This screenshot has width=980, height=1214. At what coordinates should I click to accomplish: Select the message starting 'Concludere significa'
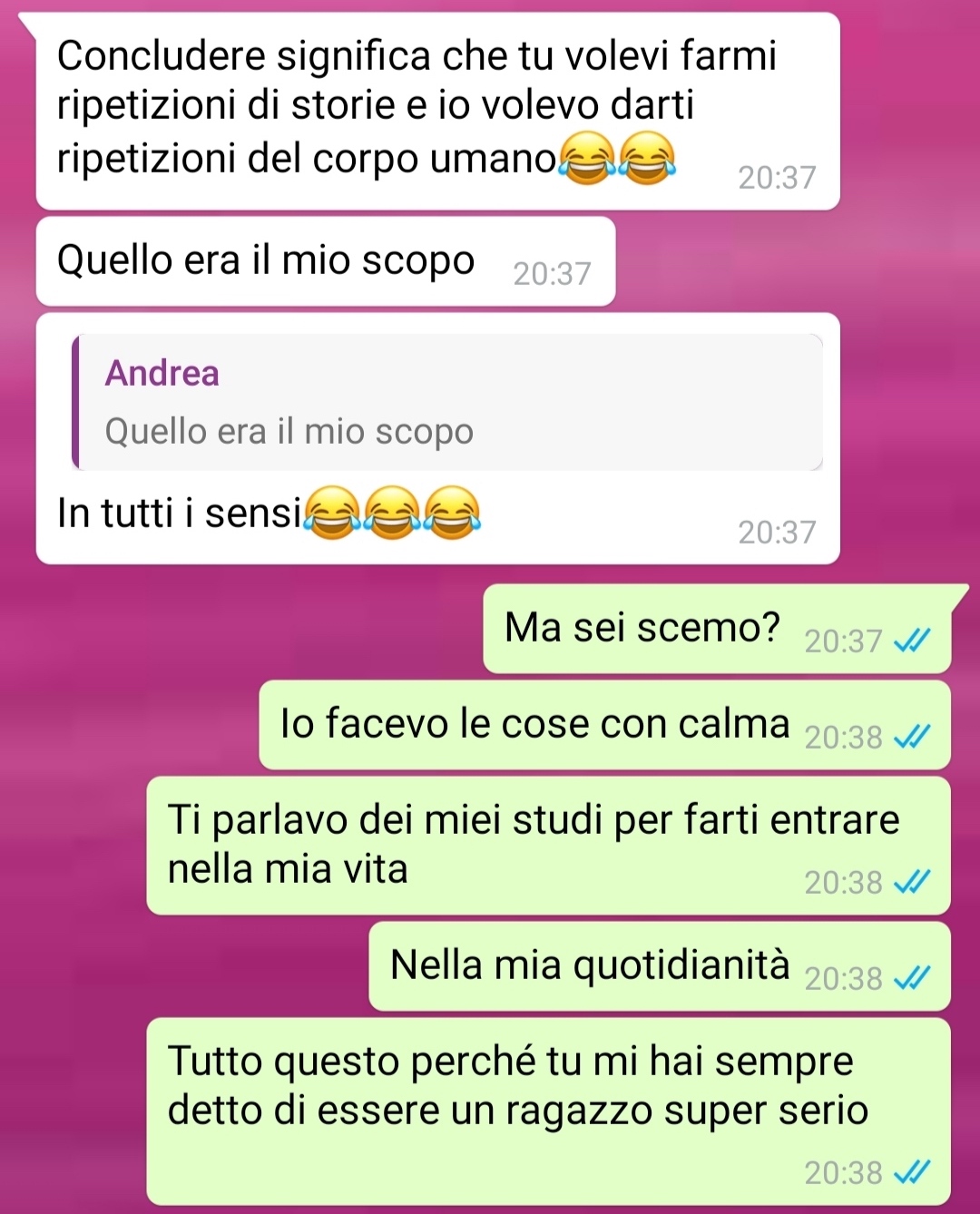438,112
